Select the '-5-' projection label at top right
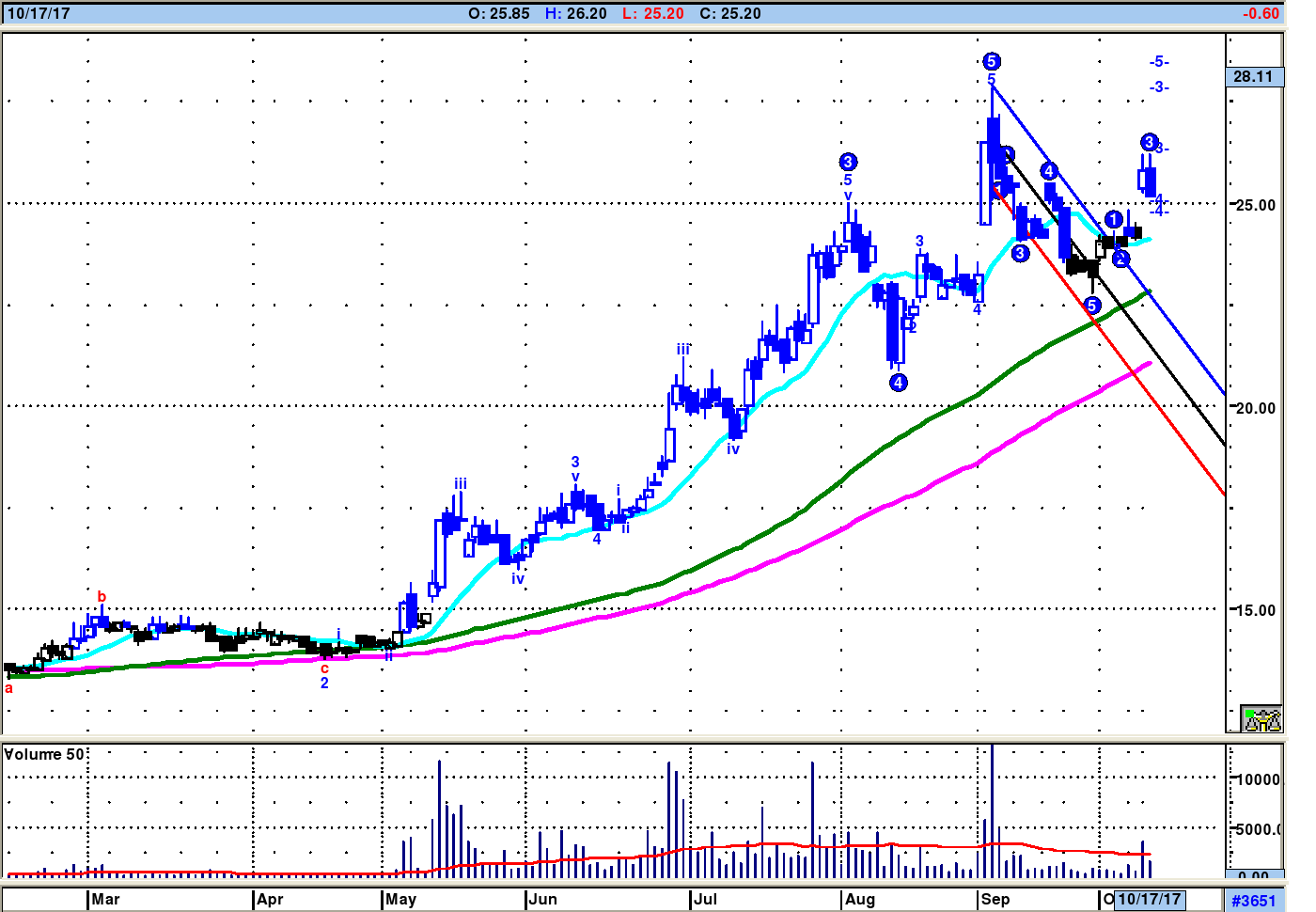The image size is (1316, 912). click(x=1159, y=62)
